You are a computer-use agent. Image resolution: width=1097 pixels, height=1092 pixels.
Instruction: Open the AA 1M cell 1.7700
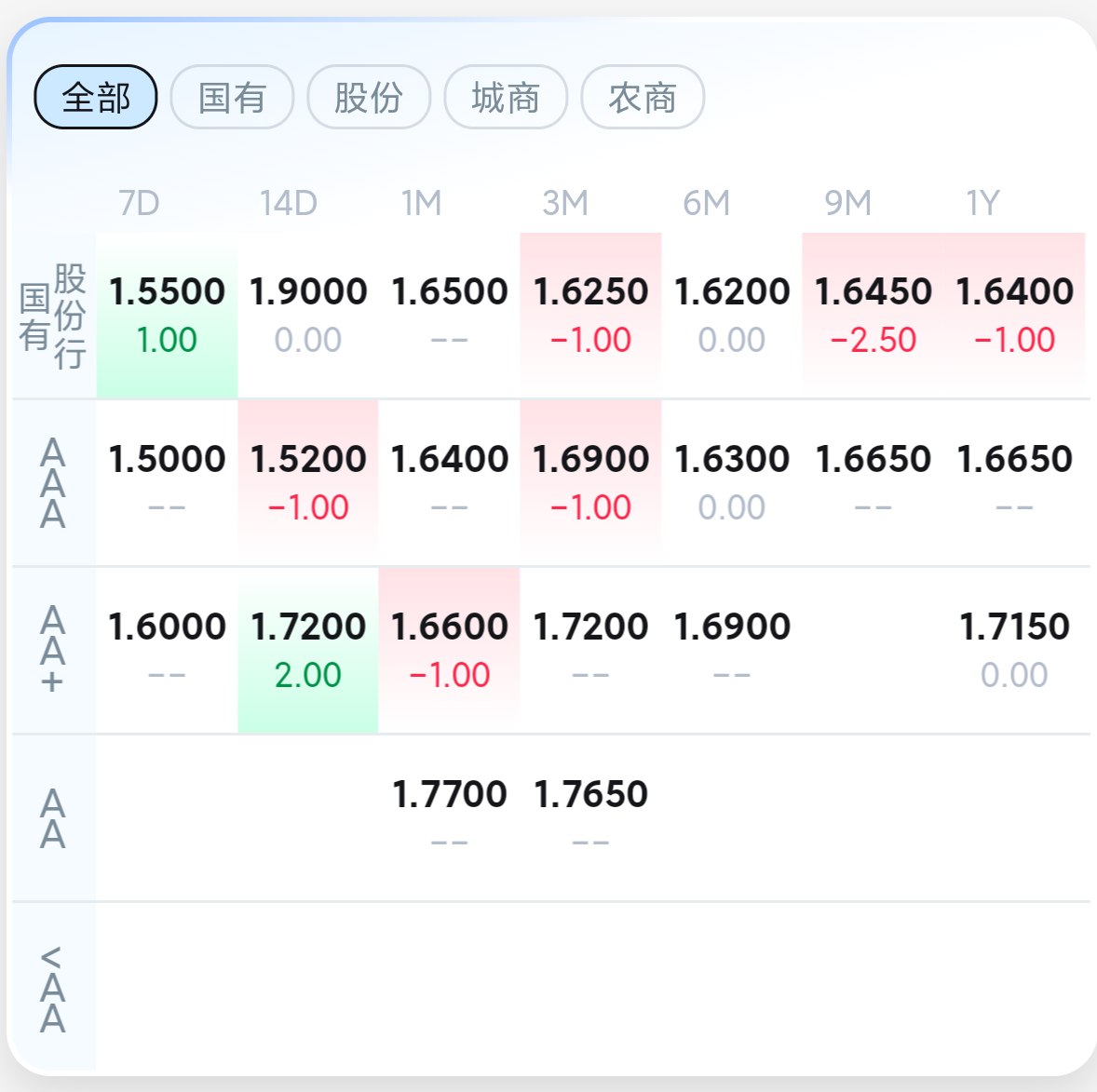449,817
